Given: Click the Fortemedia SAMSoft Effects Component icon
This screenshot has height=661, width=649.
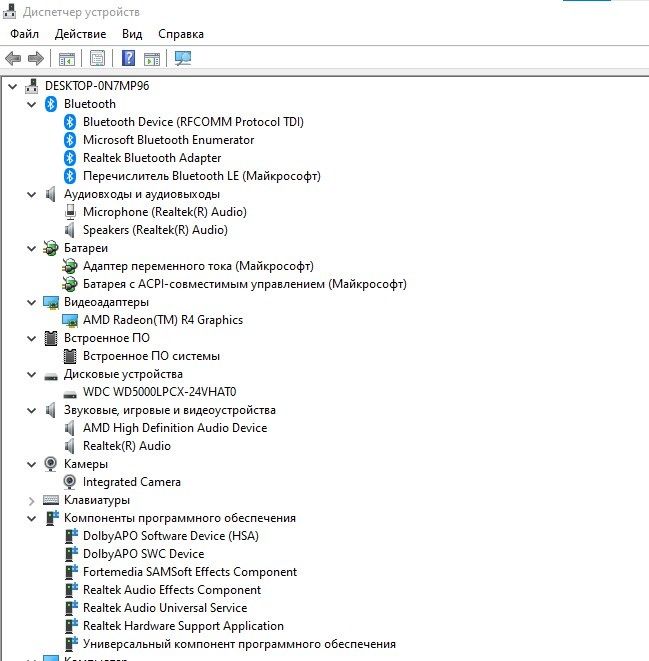Looking at the screenshot, I should [71, 572].
